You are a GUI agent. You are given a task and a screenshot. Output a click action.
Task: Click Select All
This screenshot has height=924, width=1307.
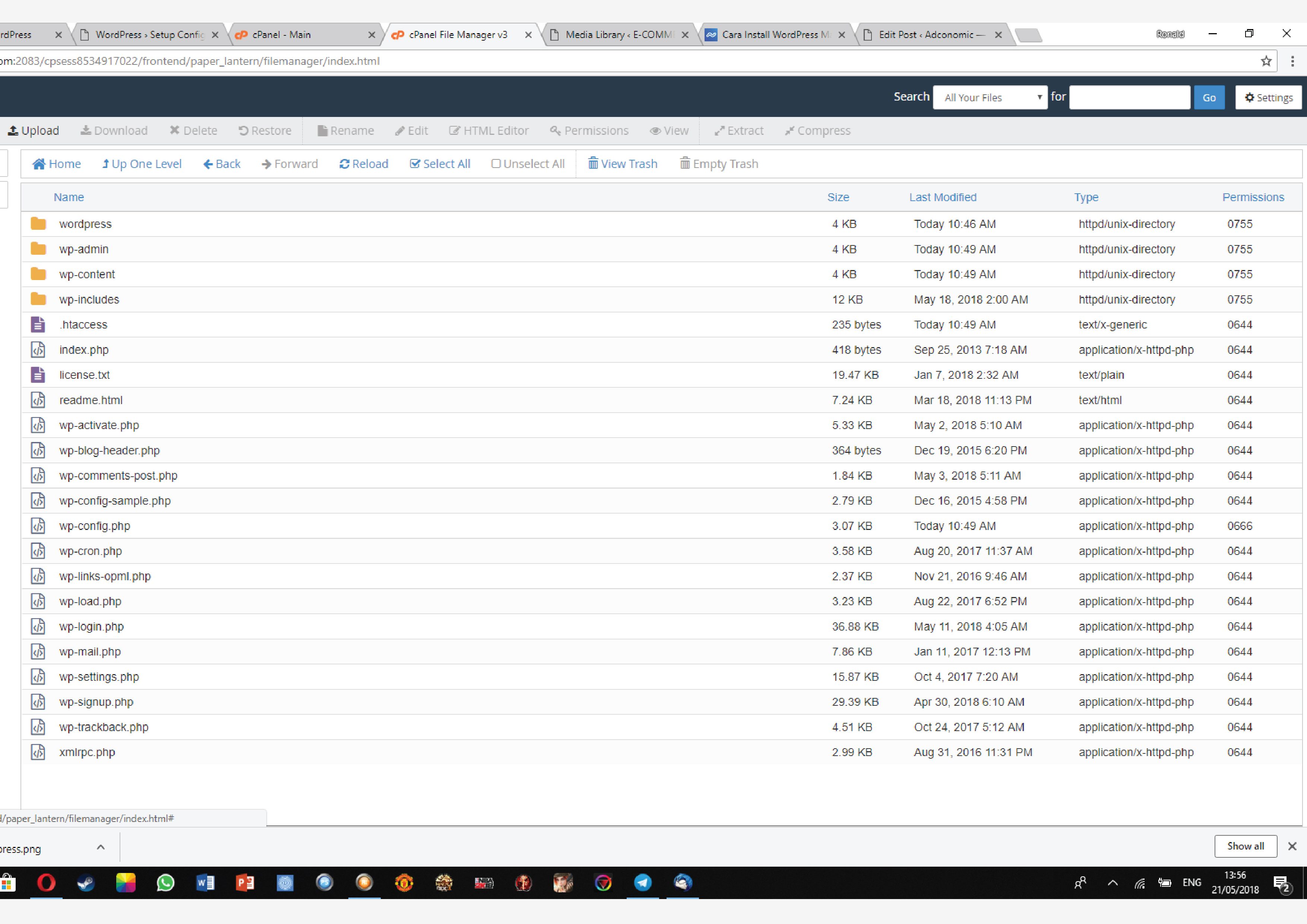point(440,164)
